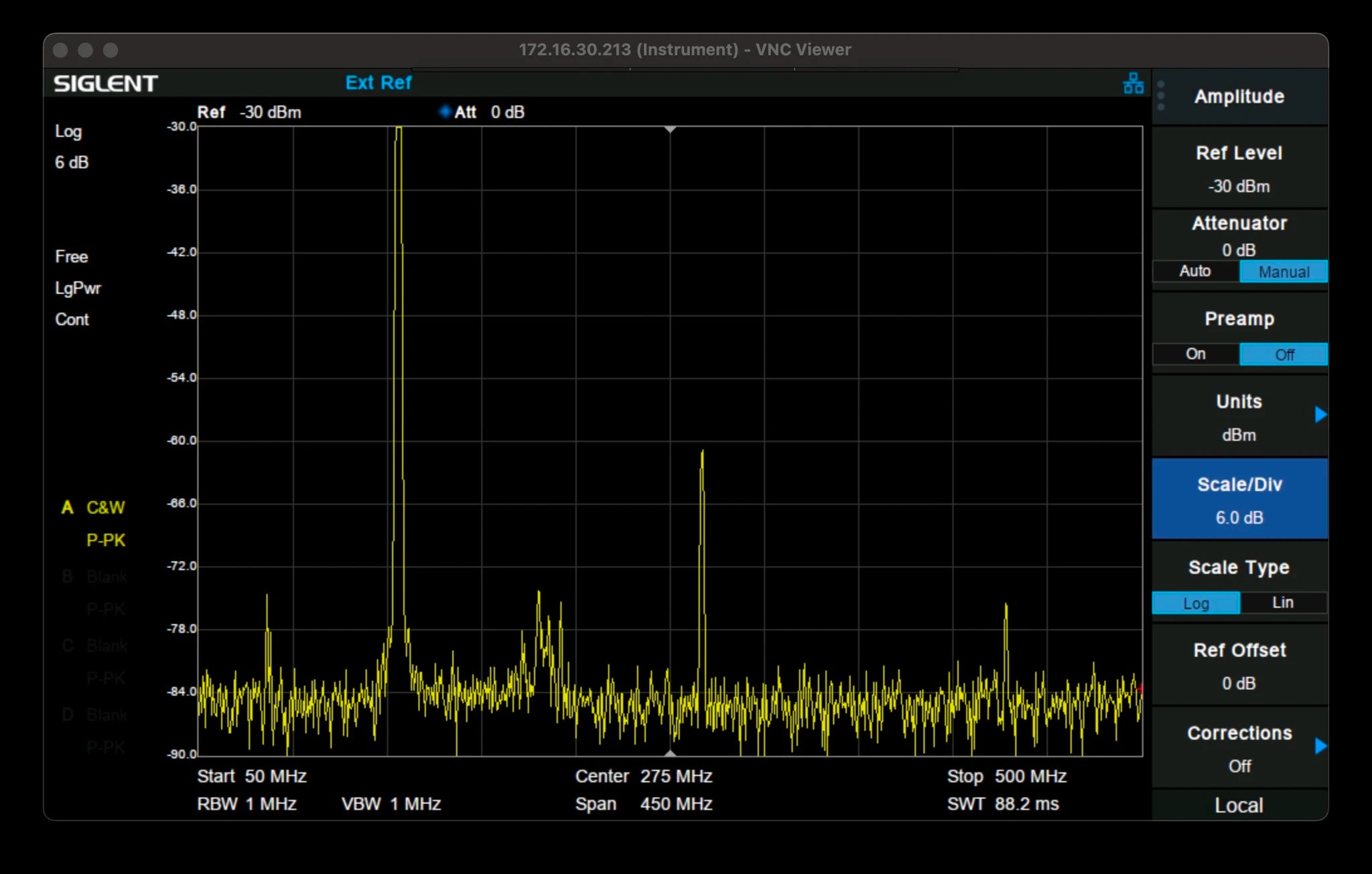This screenshot has width=1372, height=874.
Task: Click the blue dot before Att
Action: pos(445,112)
